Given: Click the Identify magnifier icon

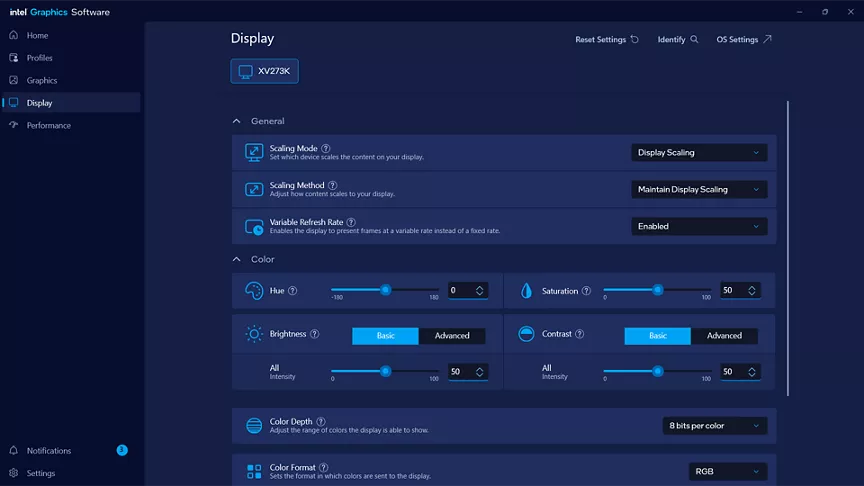Looking at the screenshot, I should coord(695,40).
